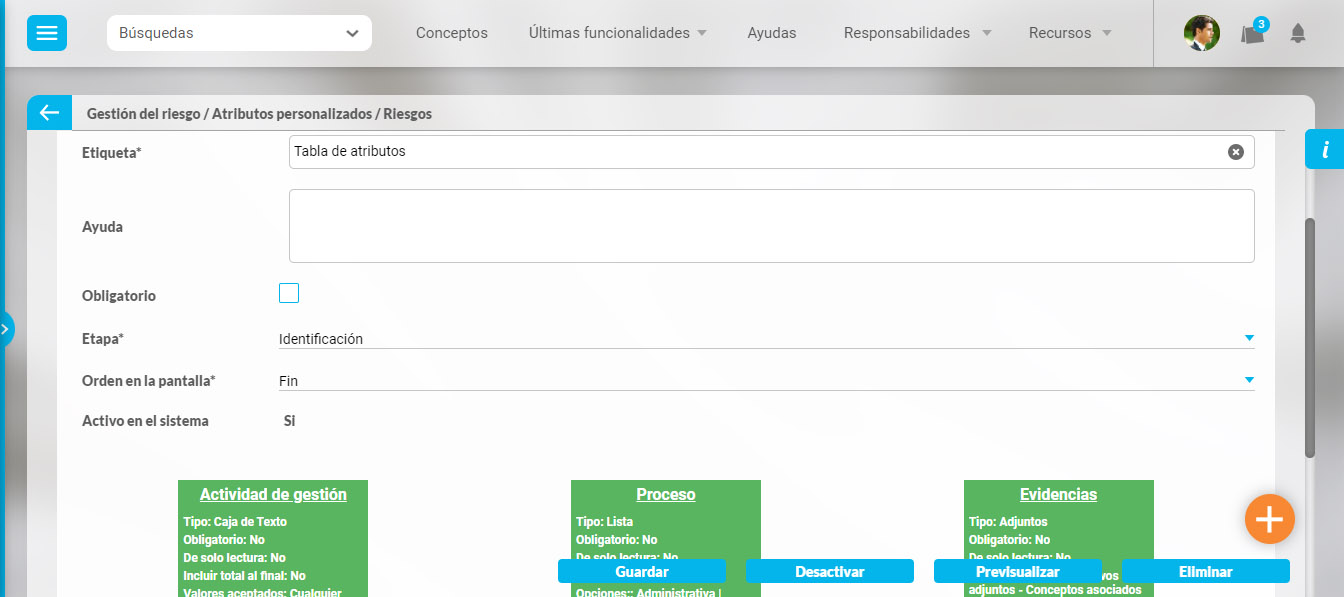The image size is (1344, 597).
Task: Open the Etapa dropdown
Action: tap(766, 339)
